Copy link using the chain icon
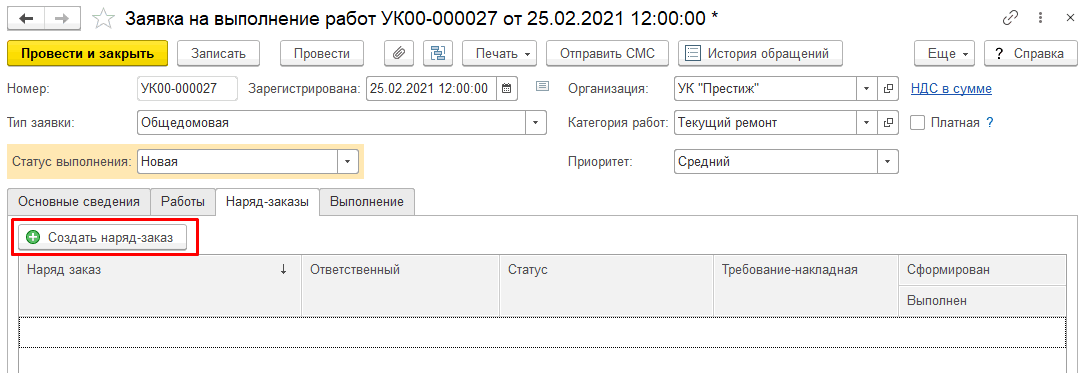This screenshot has height=373, width=1091. click(x=1010, y=19)
